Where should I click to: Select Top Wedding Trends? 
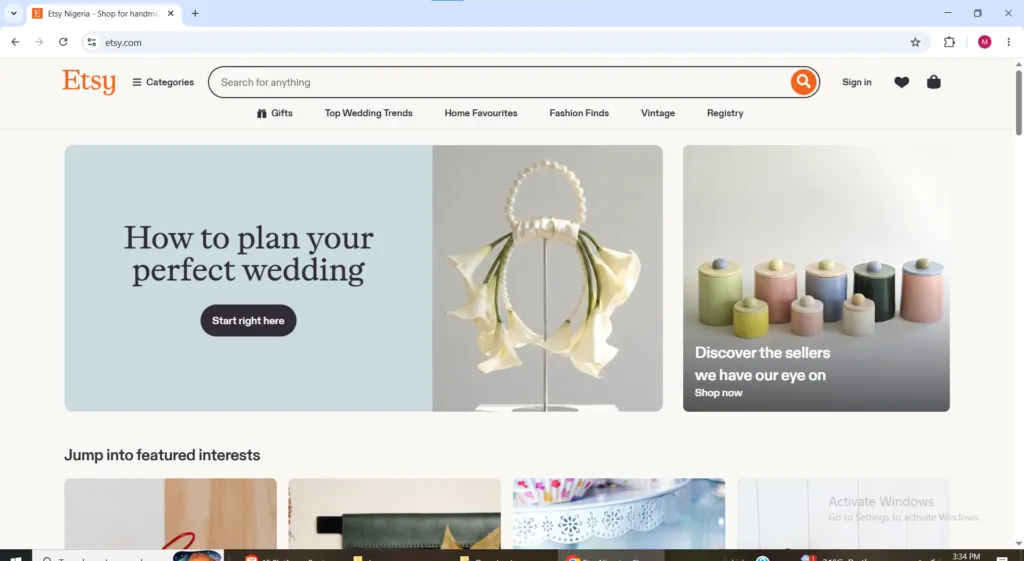[368, 113]
